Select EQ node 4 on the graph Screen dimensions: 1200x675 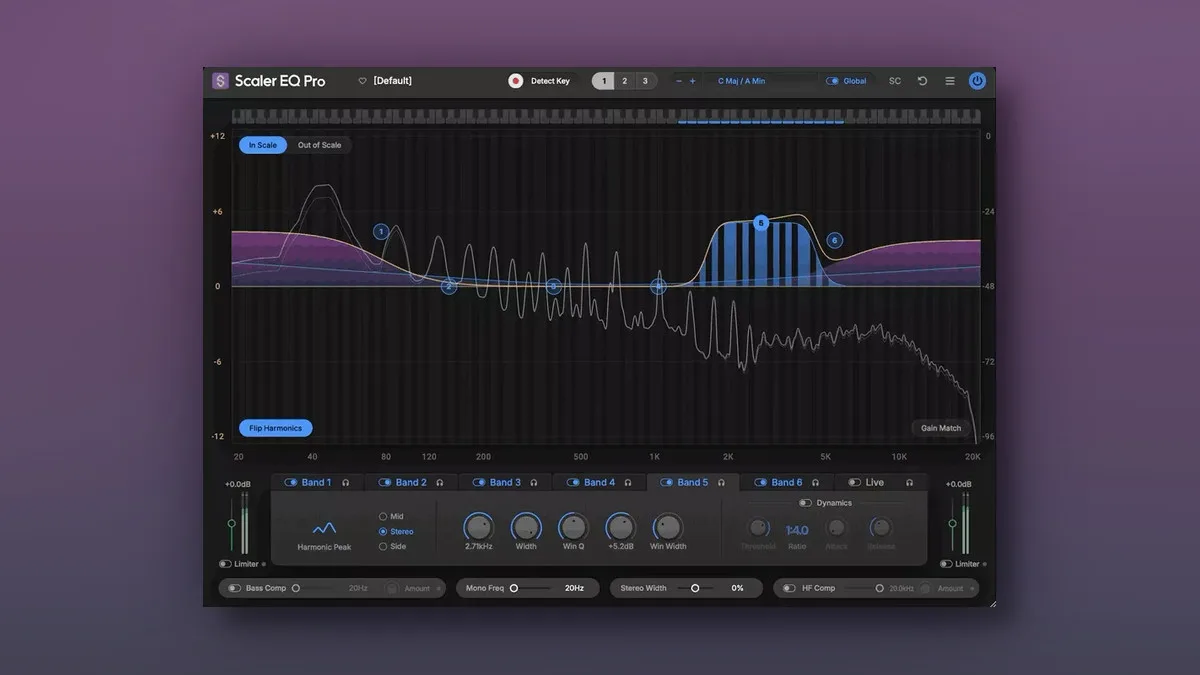[x=658, y=287]
